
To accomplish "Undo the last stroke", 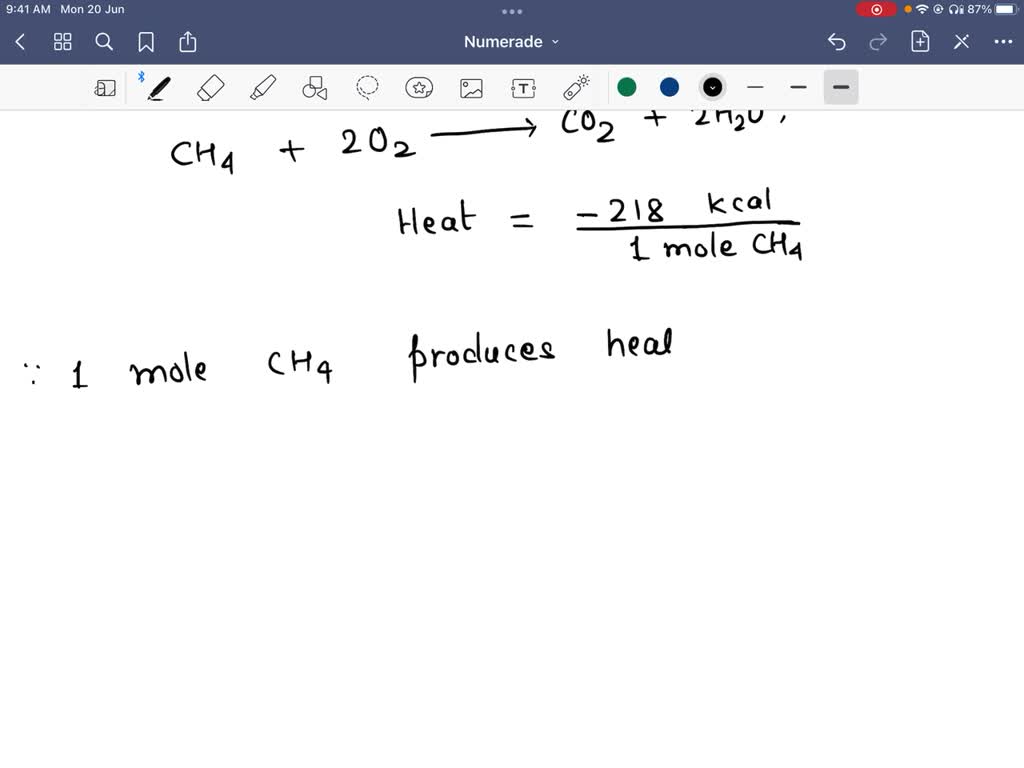I will (836, 42).
